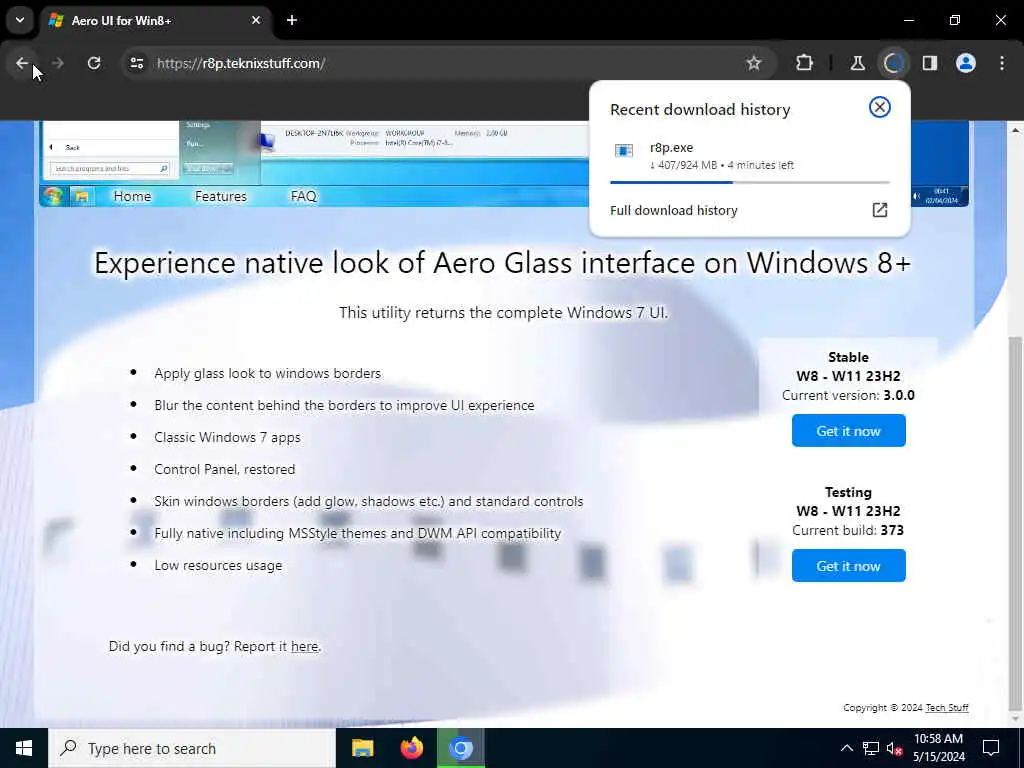Open the bug report 'here' link
Image resolution: width=1024 pixels, height=768 pixels.
[x=304, y=647]
